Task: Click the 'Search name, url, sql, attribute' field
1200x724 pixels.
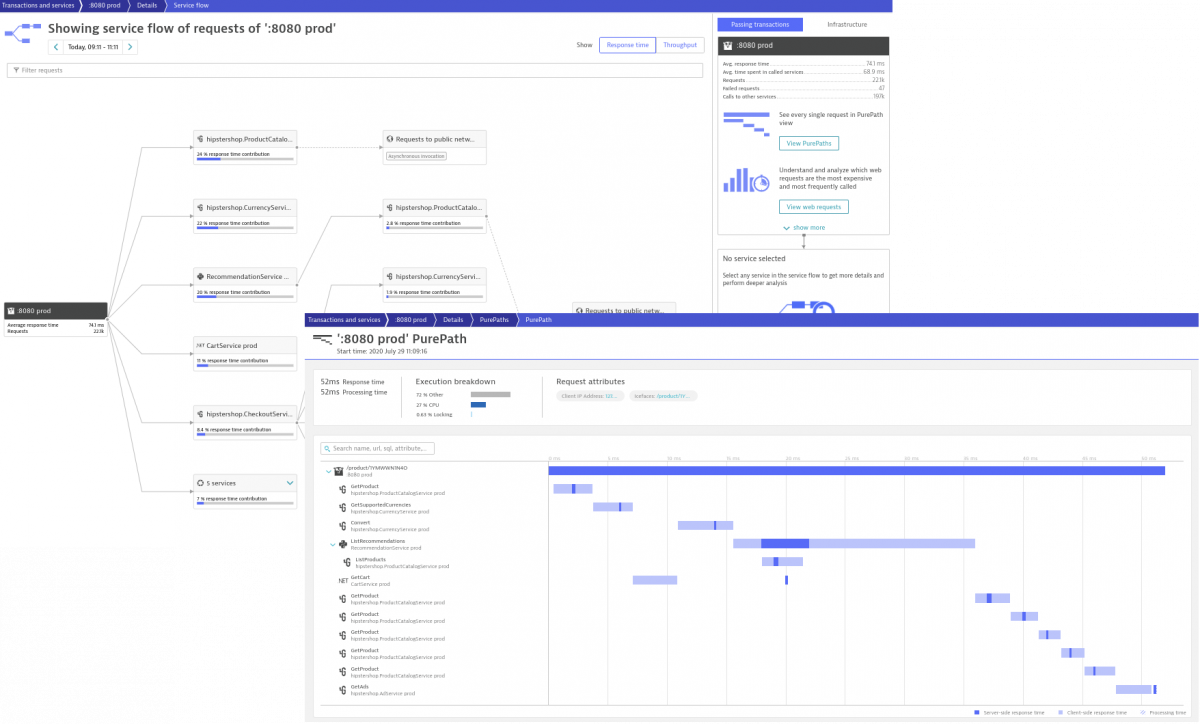Action: click(x=377, y=448)
